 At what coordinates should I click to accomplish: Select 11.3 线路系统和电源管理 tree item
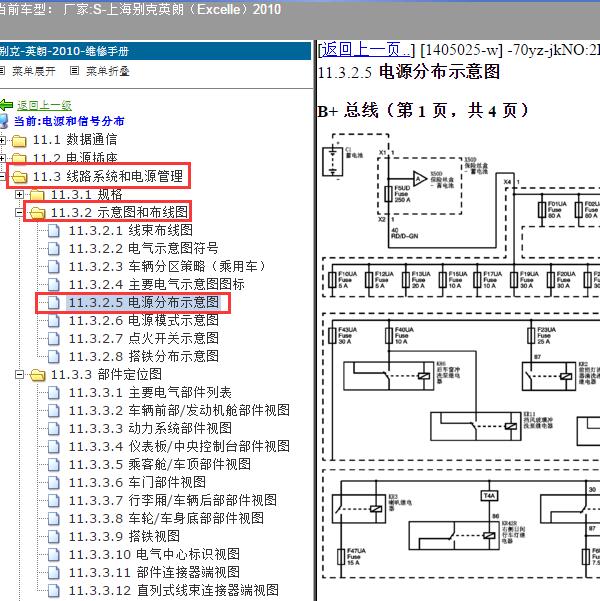pyautogui.click(x=108, y=176)
